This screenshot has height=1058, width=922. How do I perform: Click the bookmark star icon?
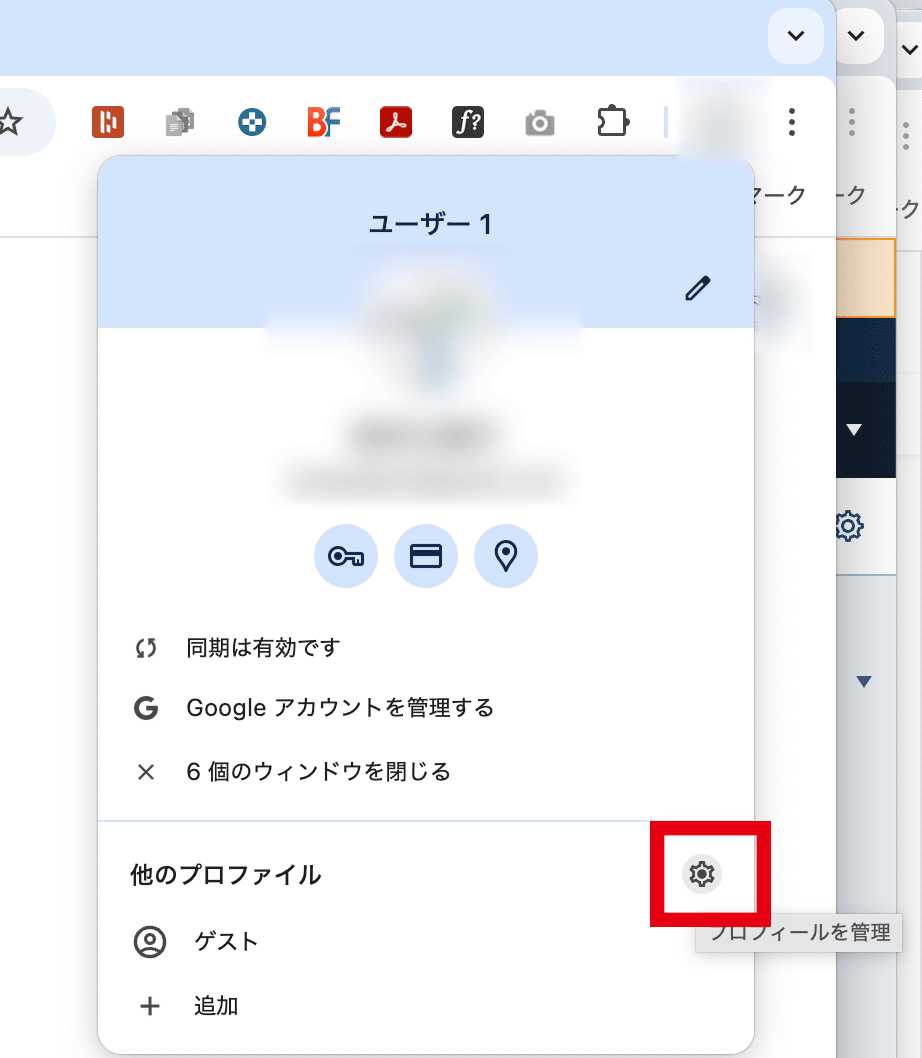point(9,122)
